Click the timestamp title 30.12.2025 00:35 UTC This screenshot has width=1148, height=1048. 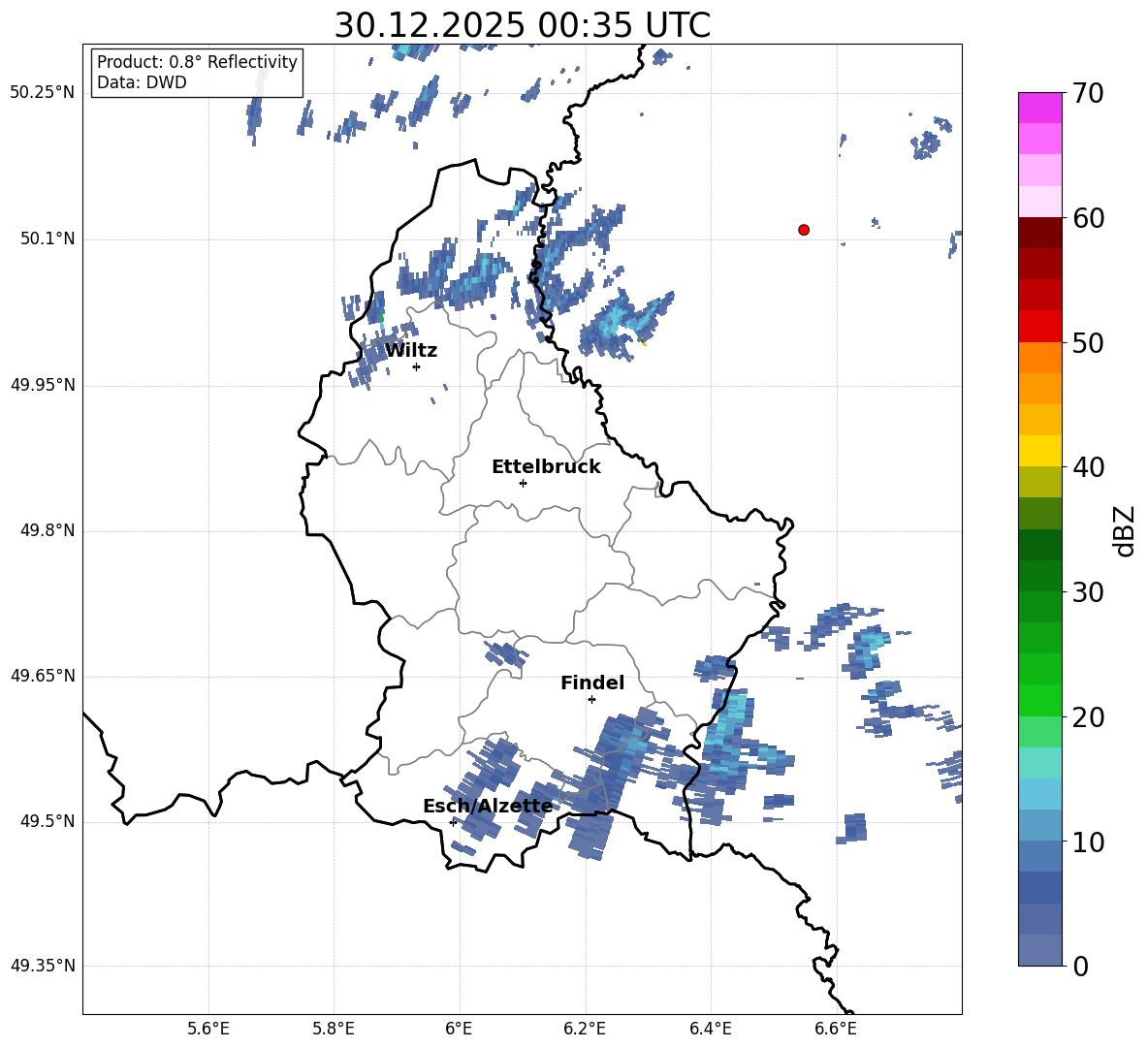pos(522,25)
